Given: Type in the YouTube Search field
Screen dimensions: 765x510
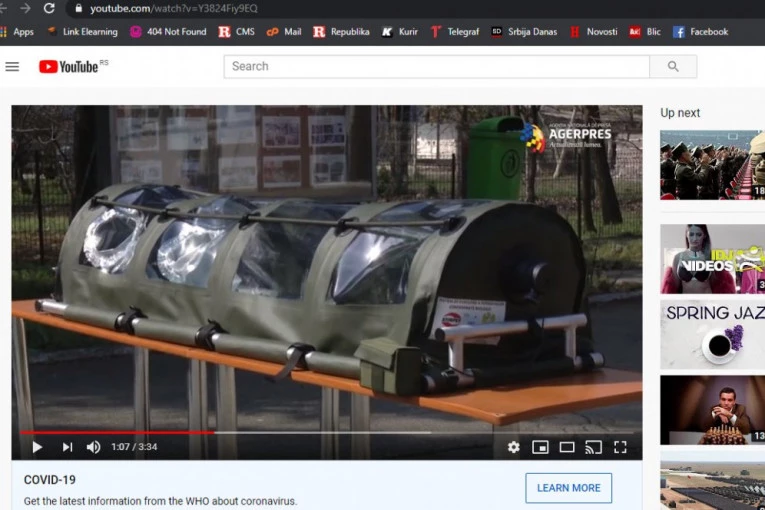Looking at the screenshot, I should click(x=436, y=67).
